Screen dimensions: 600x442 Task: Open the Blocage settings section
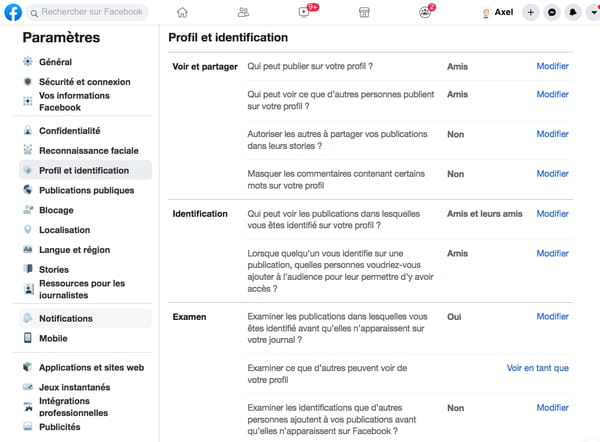pyautogui.click(x=56, y=210)
